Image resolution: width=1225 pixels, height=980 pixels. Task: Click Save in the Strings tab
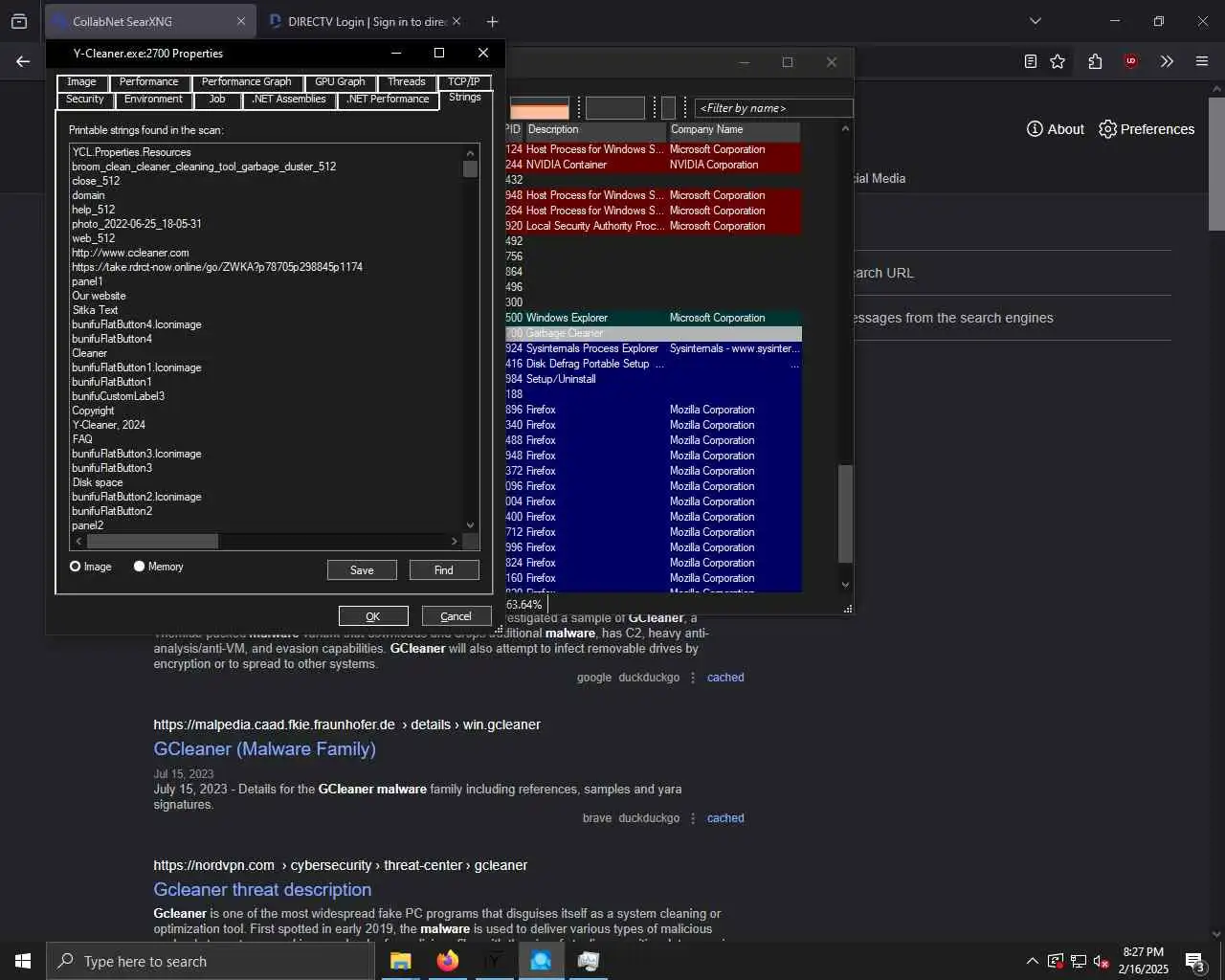tap(362, 570)
